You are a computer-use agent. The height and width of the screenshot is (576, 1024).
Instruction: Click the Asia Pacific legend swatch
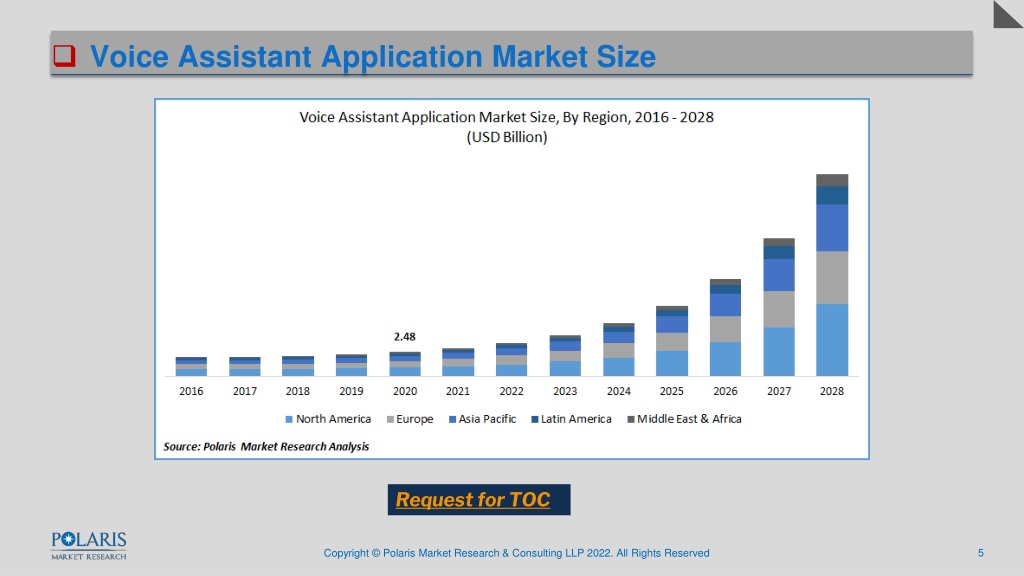click(x=452, y=419)
